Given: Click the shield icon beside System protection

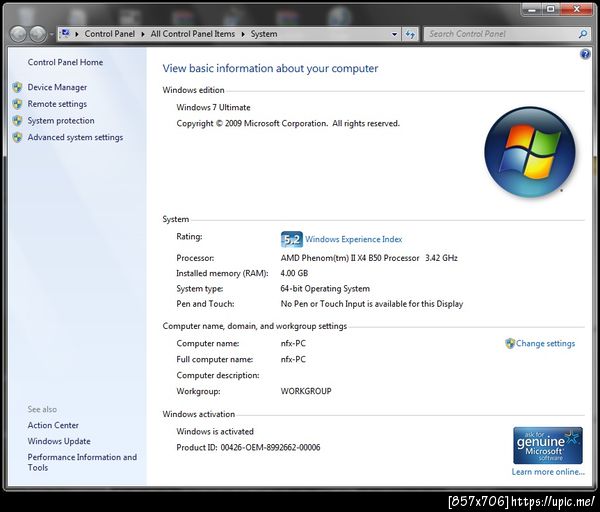Looking at the screenshot, I should 17,121.
